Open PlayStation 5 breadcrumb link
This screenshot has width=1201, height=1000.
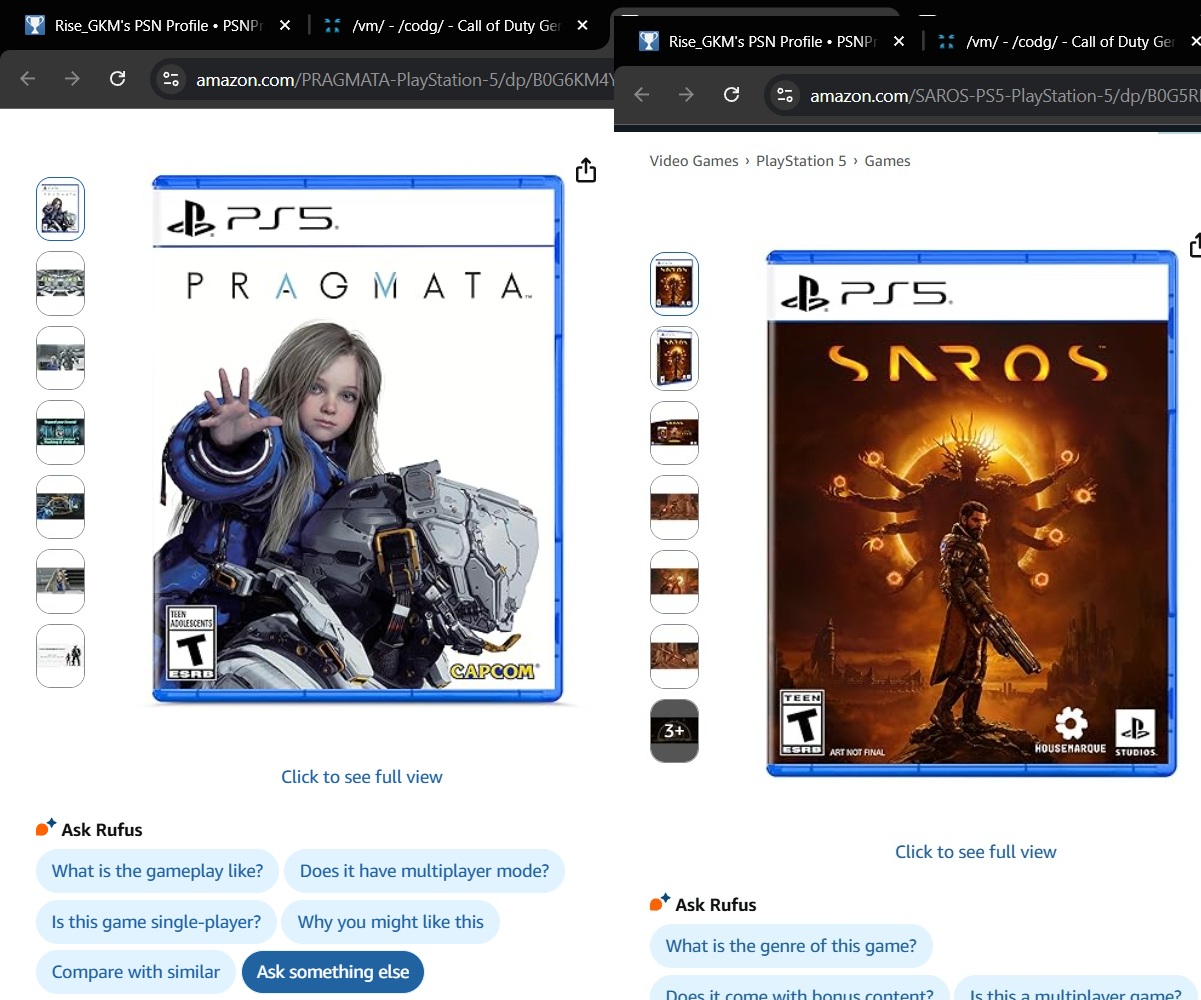[801, 161]
